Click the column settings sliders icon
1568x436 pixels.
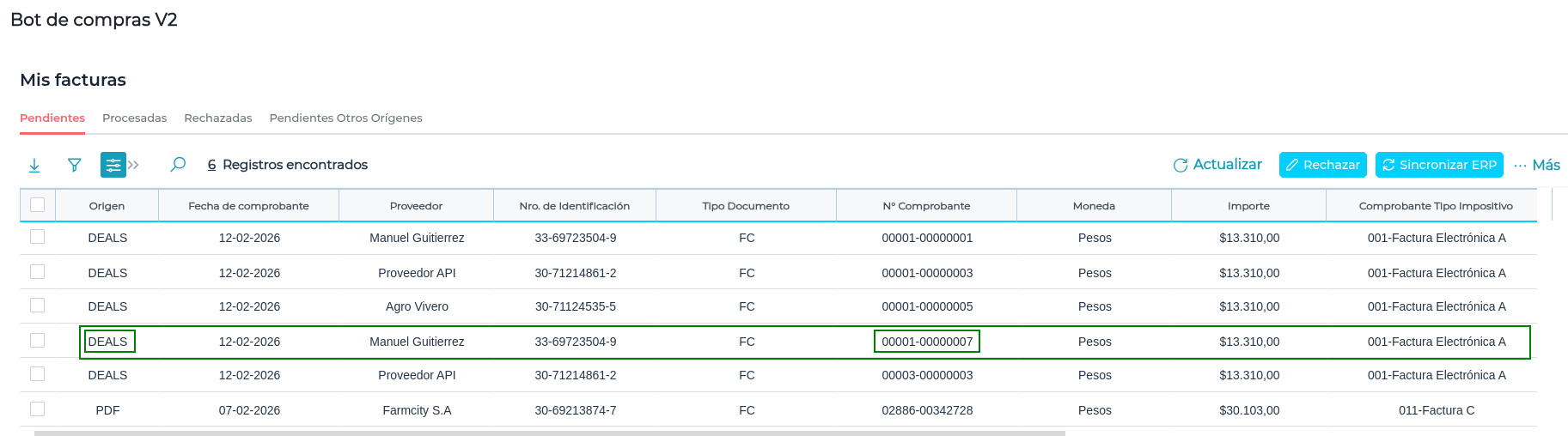[113, 165]
